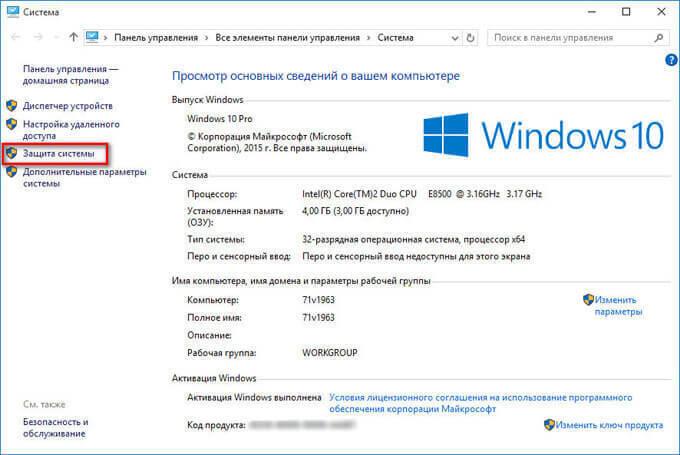The image size is (680, 455).
Task: Refresh the Control Panel page
Action: tap(470, 38)
